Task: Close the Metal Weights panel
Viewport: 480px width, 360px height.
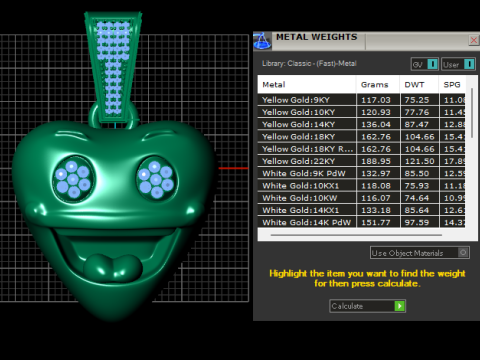Action: click(474, 40)
